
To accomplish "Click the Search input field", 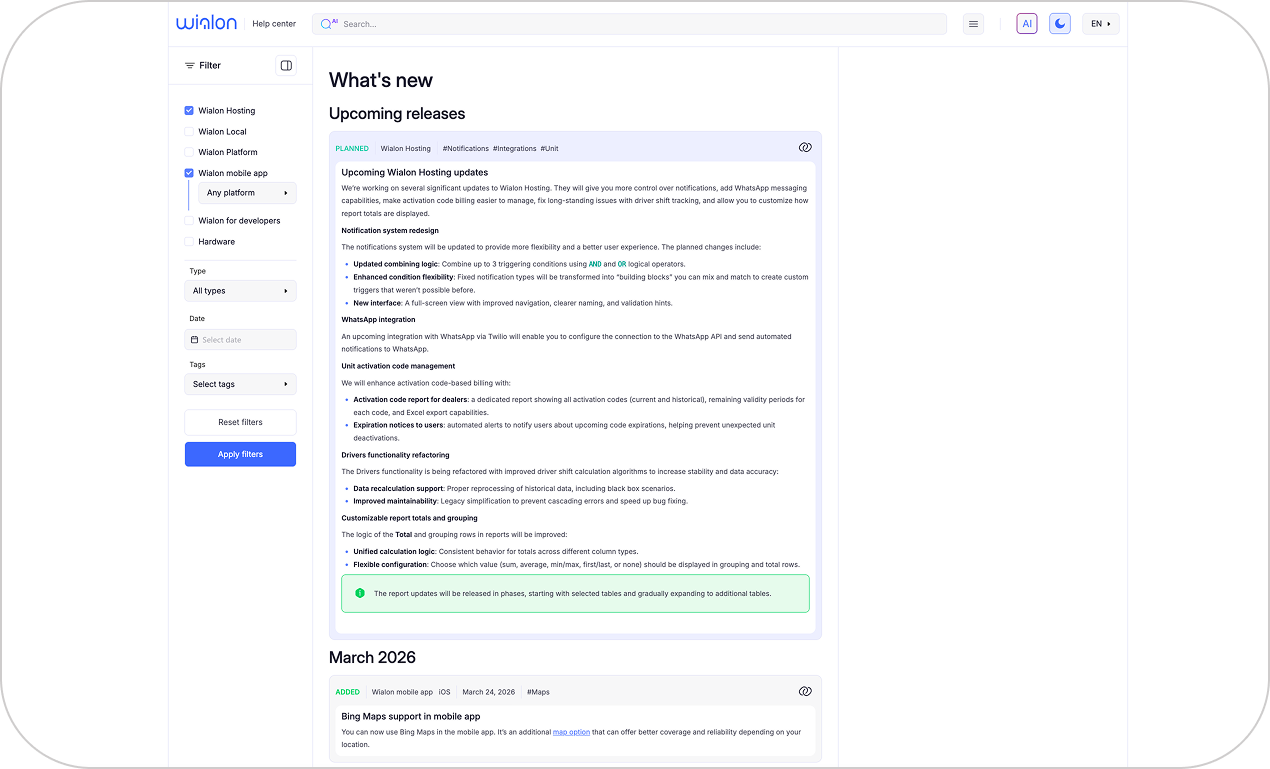I will 630,23.
